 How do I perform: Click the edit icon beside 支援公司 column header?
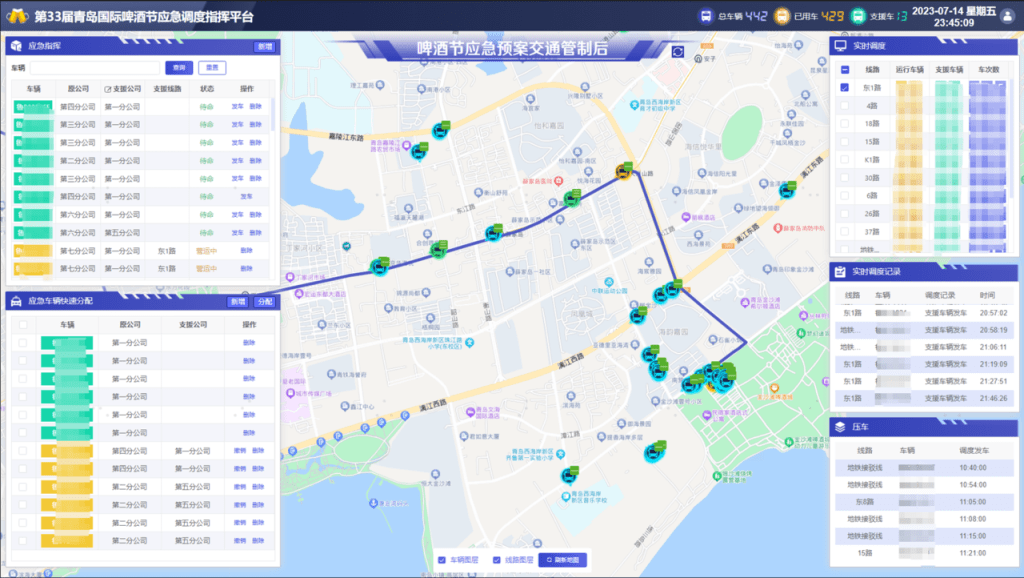(108, 89)
